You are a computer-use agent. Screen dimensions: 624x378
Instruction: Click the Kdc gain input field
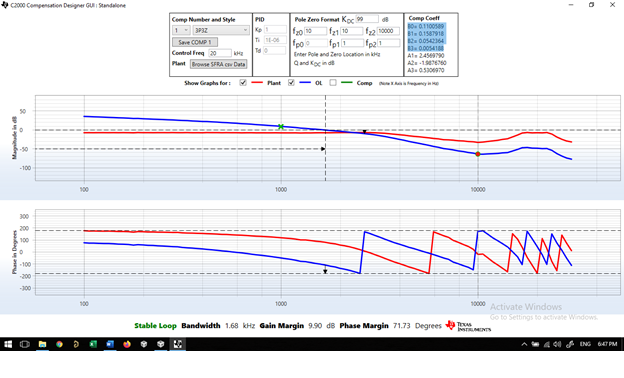tap(367, 19)
